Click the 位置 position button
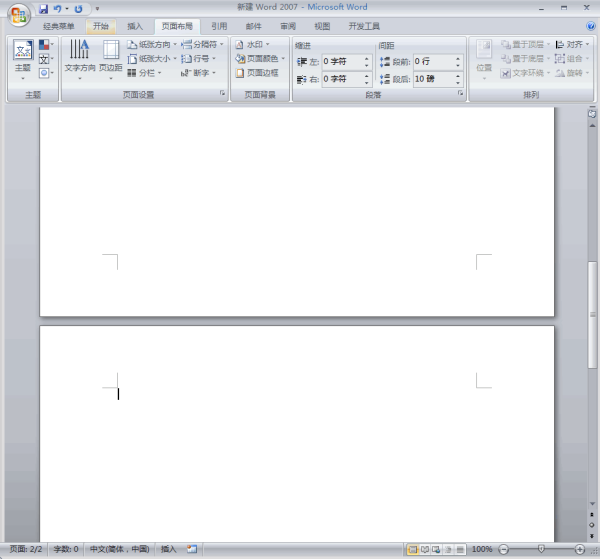Image resolution: width=600 pixels, height=559 pixels. click(x=484, y=60)
